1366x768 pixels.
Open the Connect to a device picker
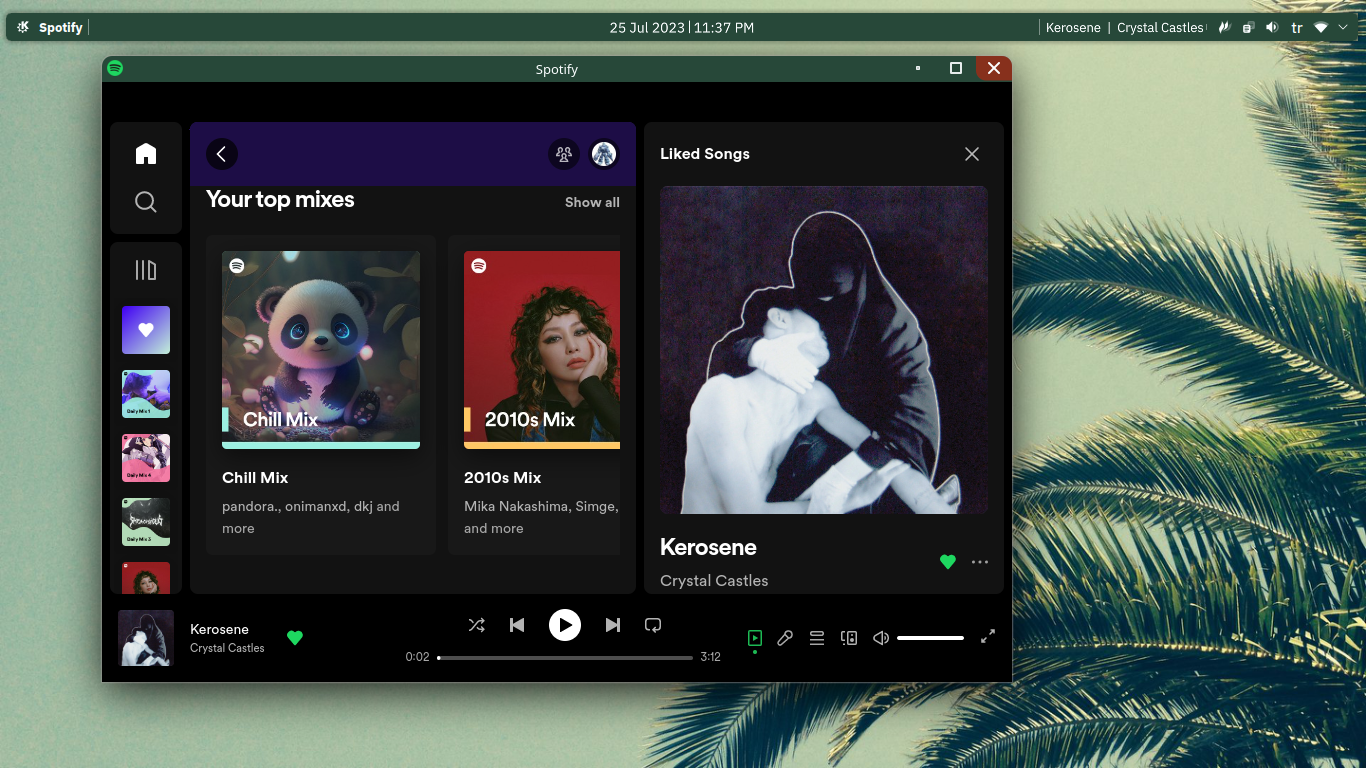click(849, 638)
